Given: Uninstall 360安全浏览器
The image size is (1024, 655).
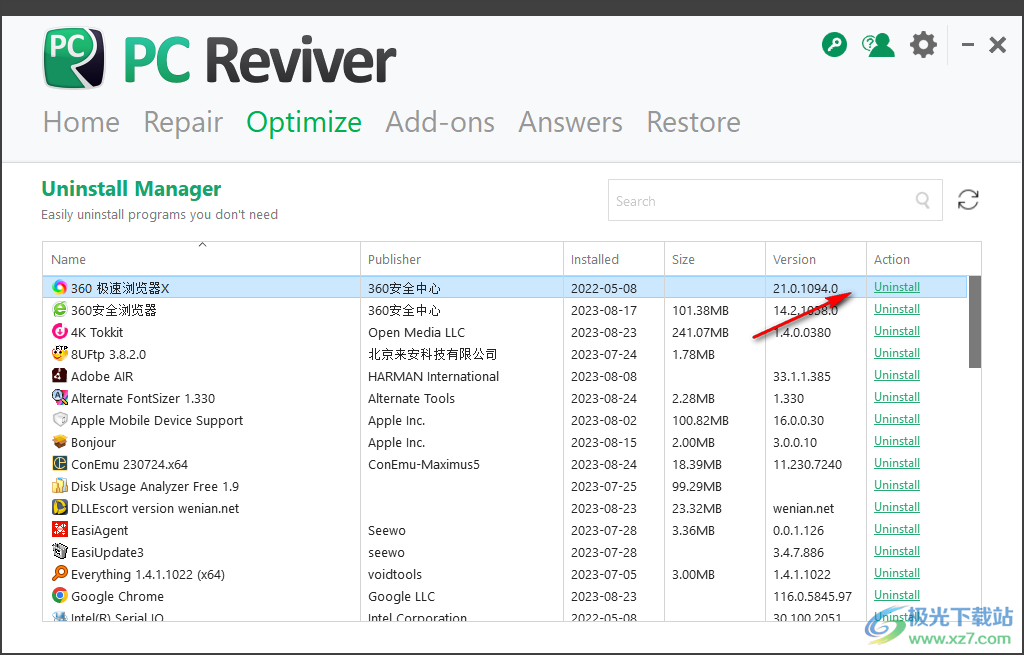Looking at the screenshot, I should point(897,310).
